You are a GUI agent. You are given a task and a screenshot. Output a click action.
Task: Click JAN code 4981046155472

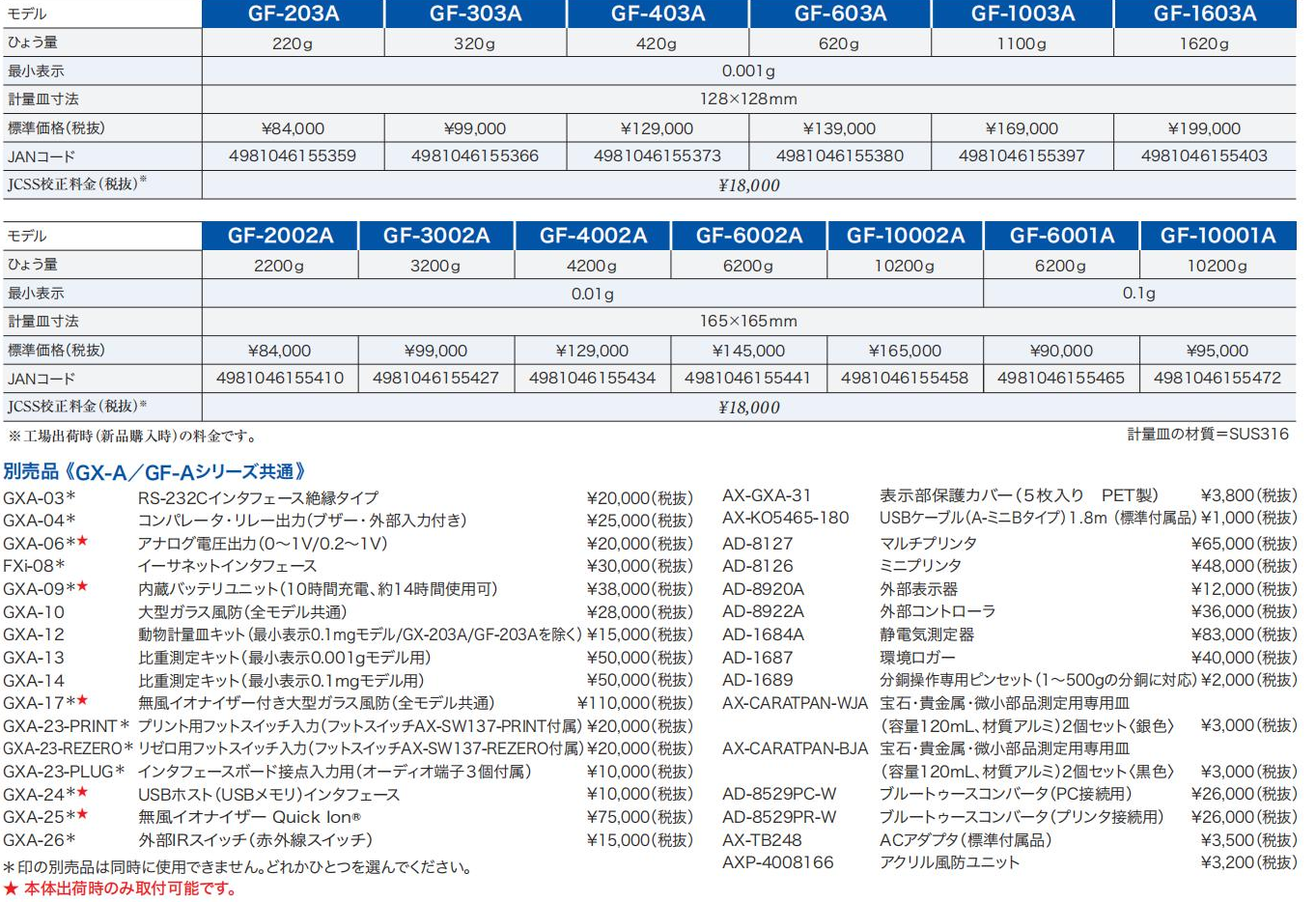click(x=1218, y=378)
